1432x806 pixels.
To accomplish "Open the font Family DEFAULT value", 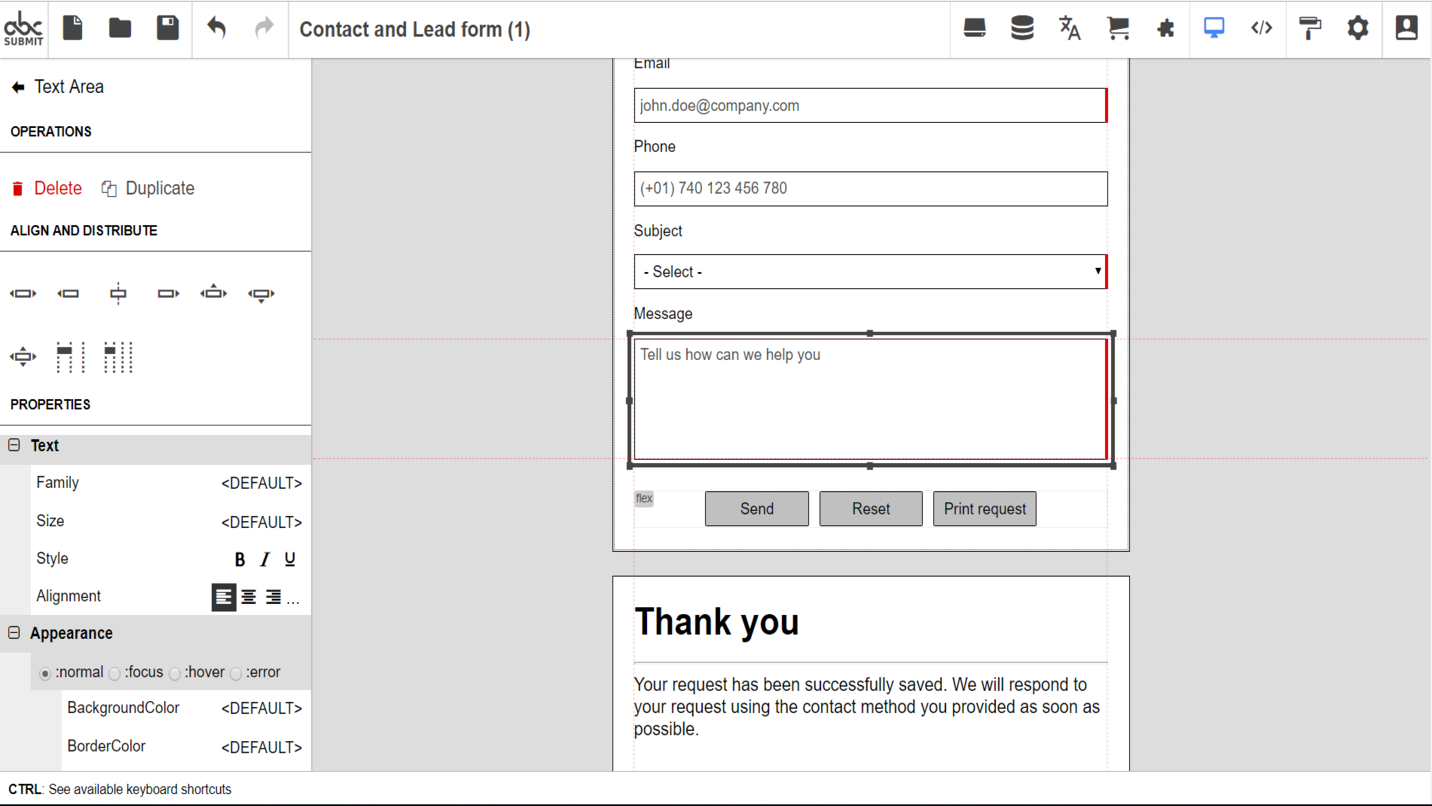I will (x=261, y=483).
